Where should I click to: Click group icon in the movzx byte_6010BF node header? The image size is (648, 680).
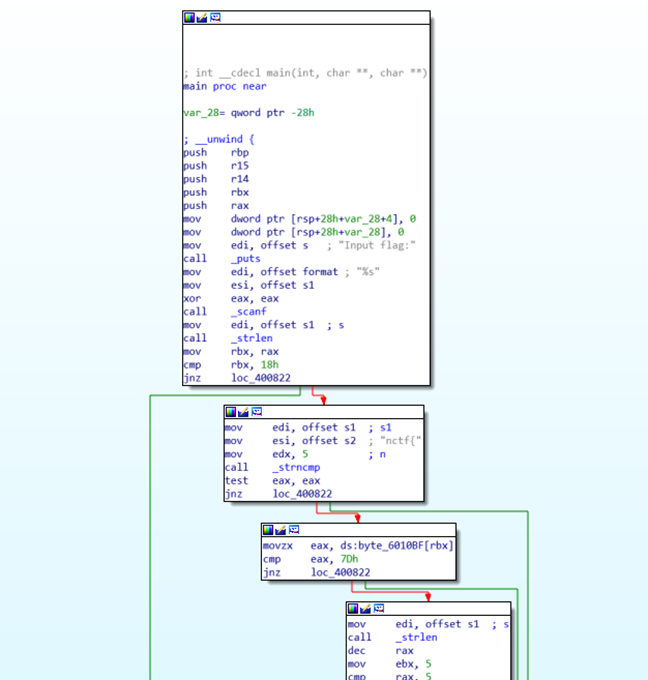point(294,530)
